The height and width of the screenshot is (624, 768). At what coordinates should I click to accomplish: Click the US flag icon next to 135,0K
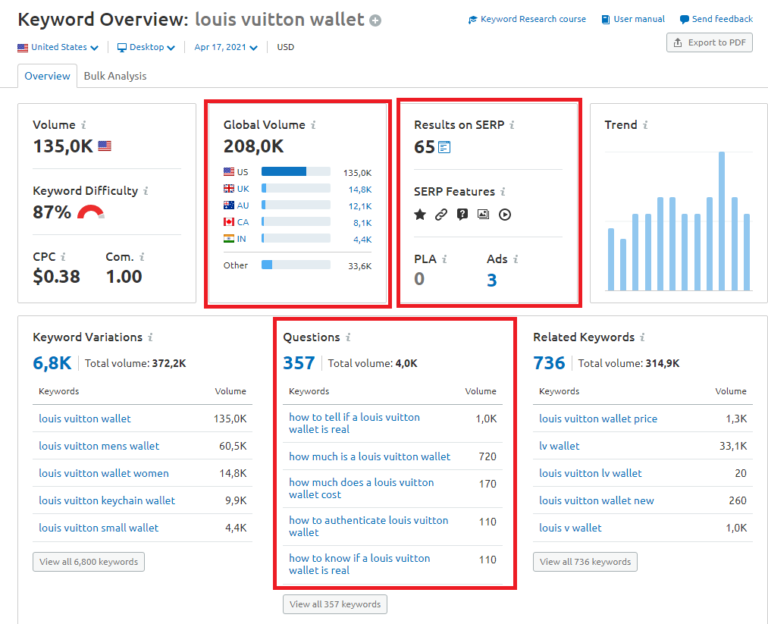104,146
